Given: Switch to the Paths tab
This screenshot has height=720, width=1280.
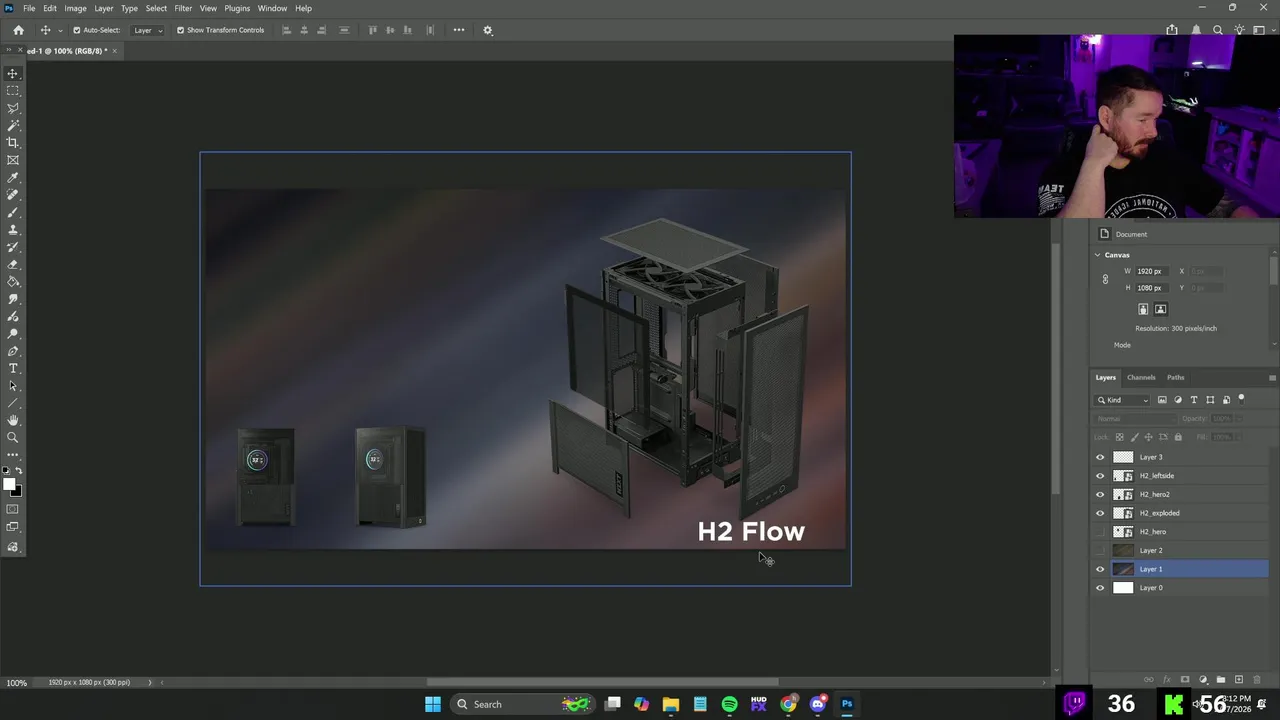Looking at the screenshot, I should click(x=1175, y=377).
